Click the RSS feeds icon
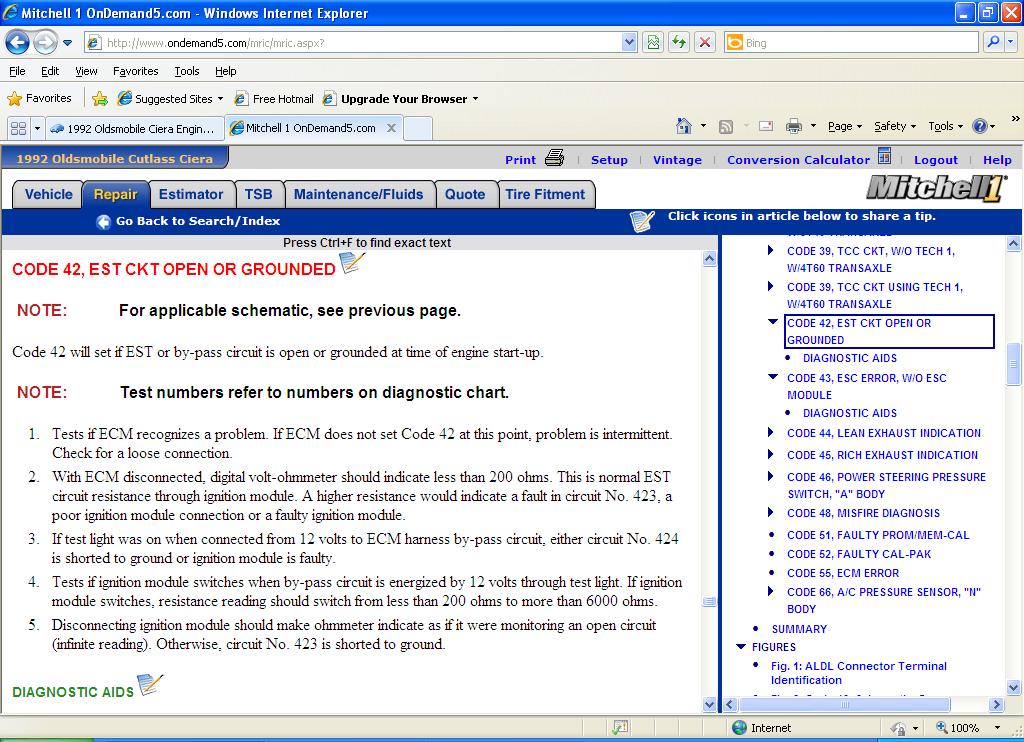This screenshot has height=742, width=1024. (x=726, y=127)
